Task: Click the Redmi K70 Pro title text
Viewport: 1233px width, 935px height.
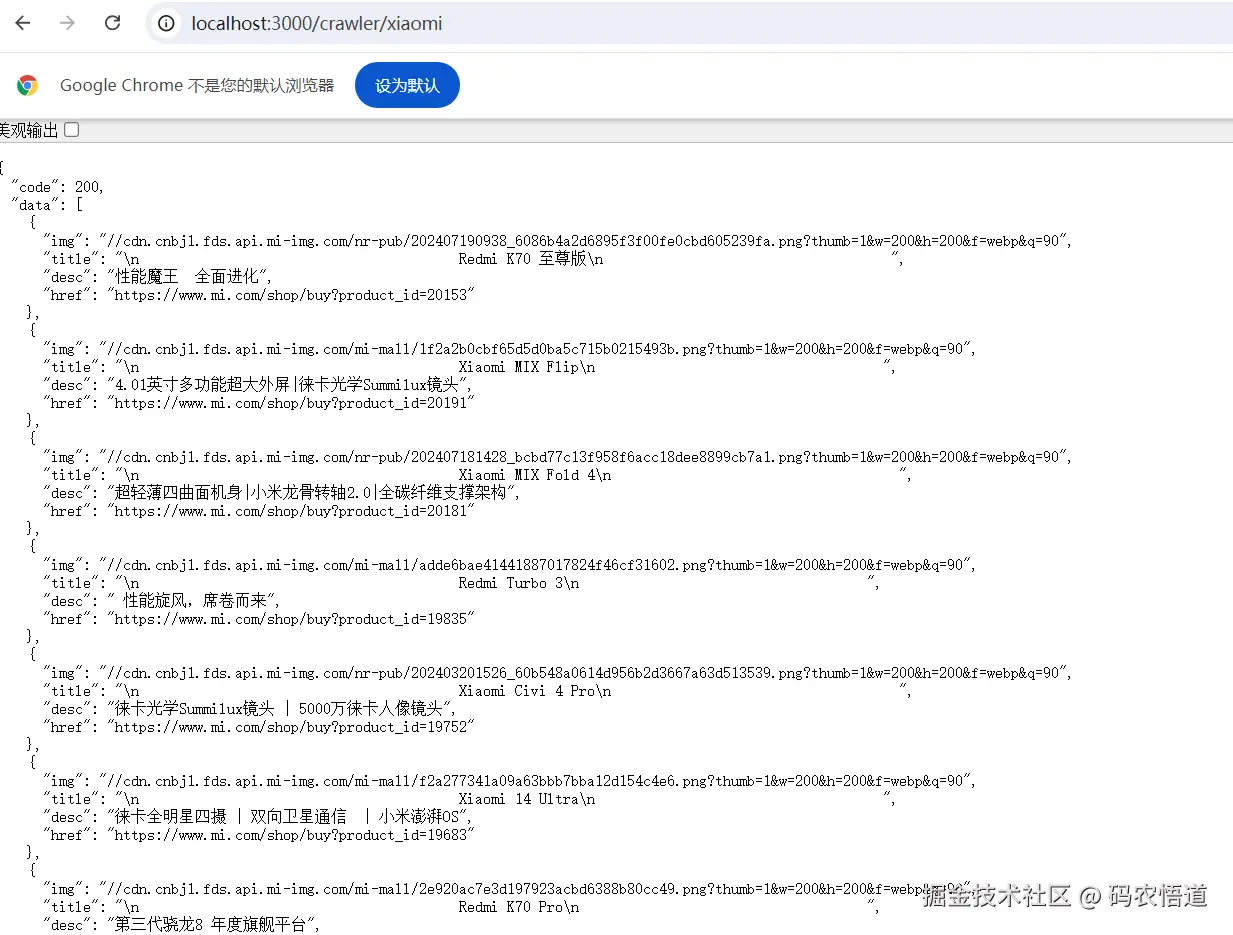Action: pyautogui.click(x=511, y=907)
